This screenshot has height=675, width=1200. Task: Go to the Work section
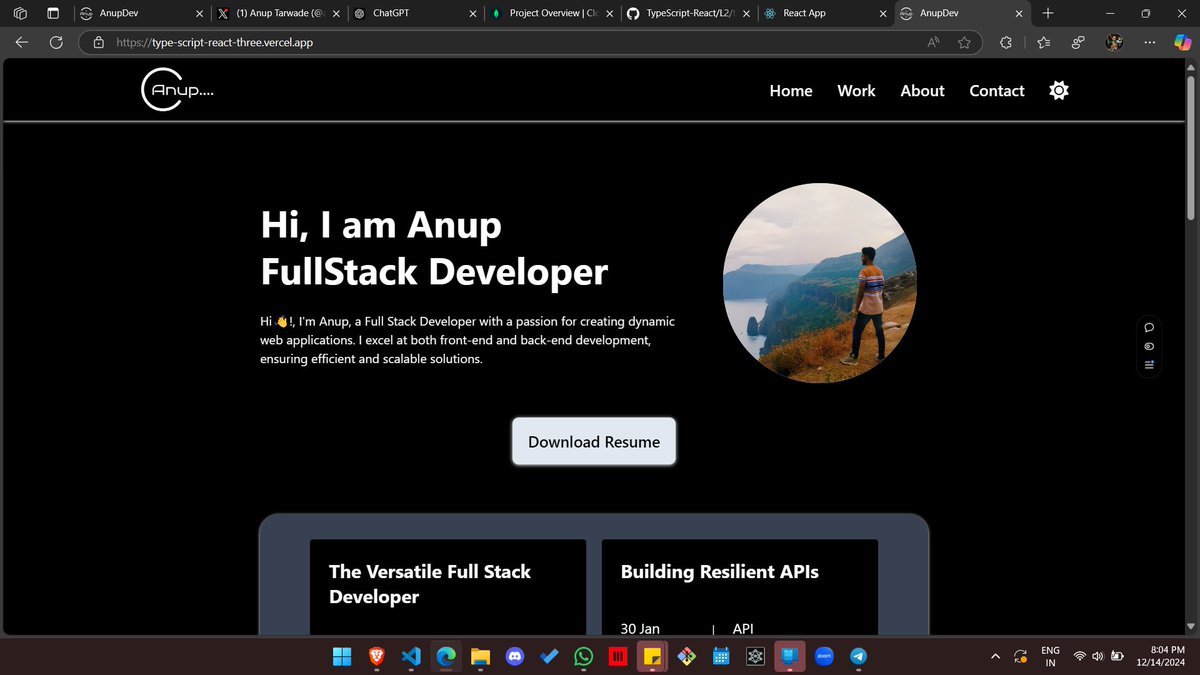point(856,90)
